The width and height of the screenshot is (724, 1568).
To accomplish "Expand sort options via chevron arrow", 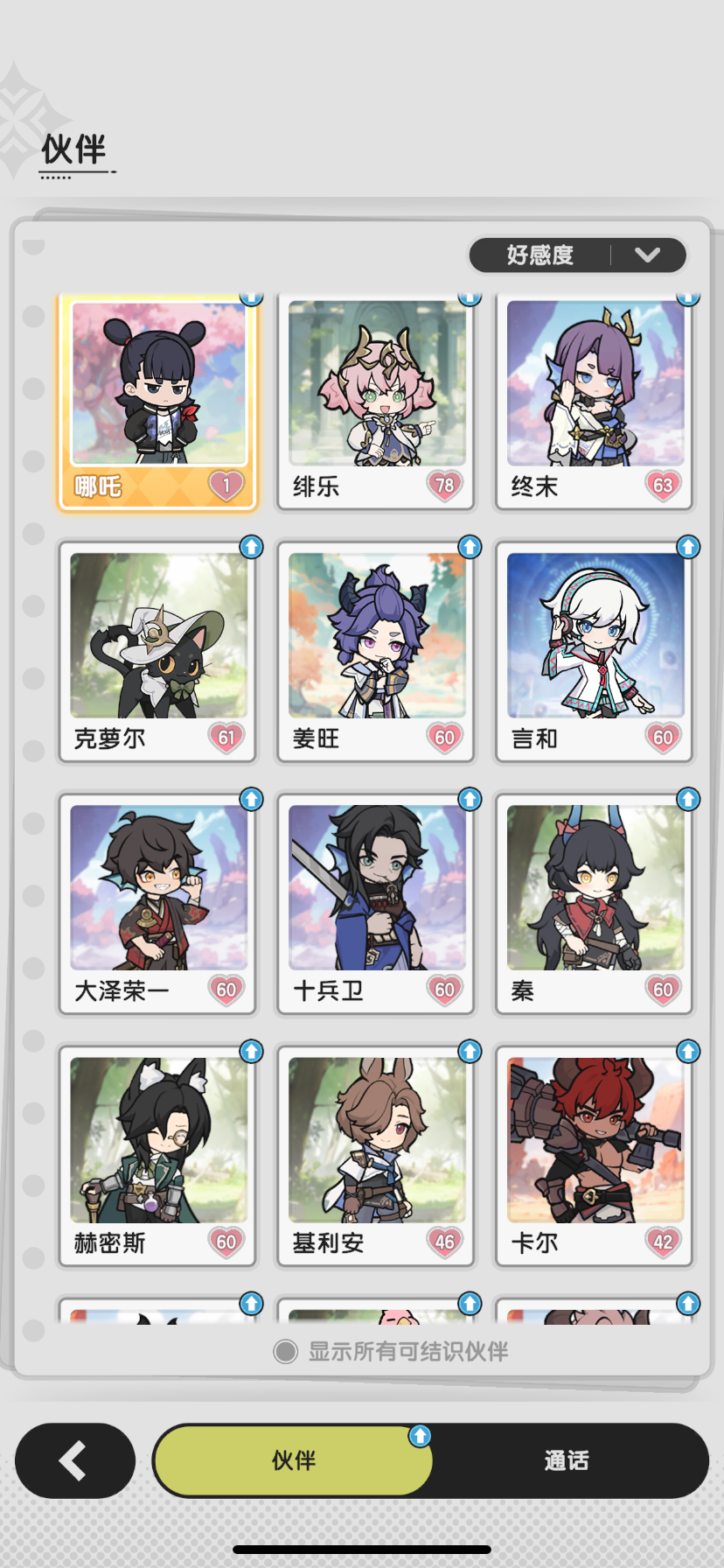I will [648, 255].
